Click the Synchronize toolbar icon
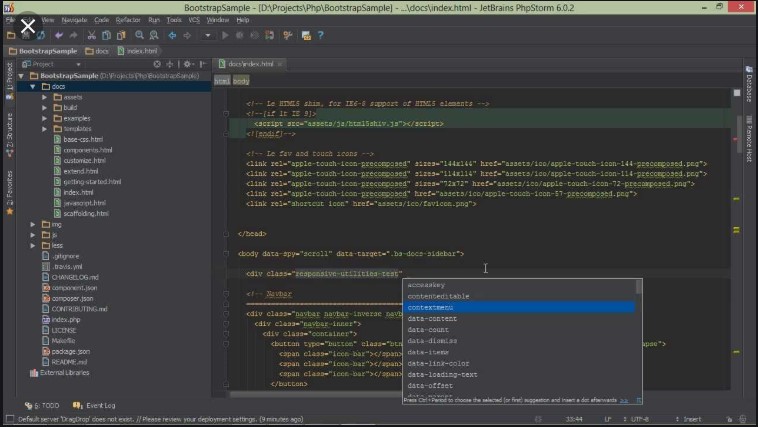This screenshot has width=758, height=427. (x=41, y=35)
